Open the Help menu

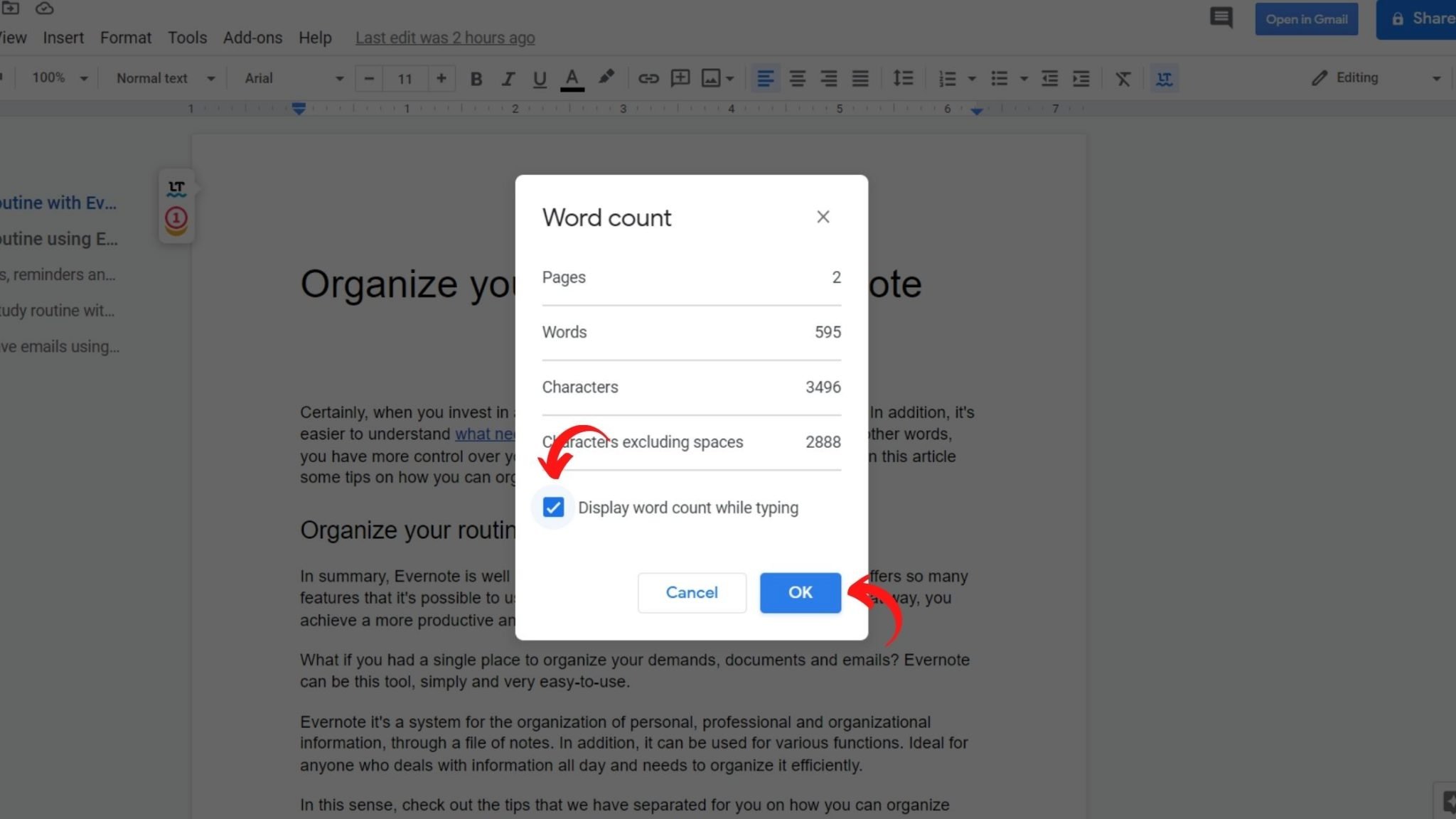(315, 38)
